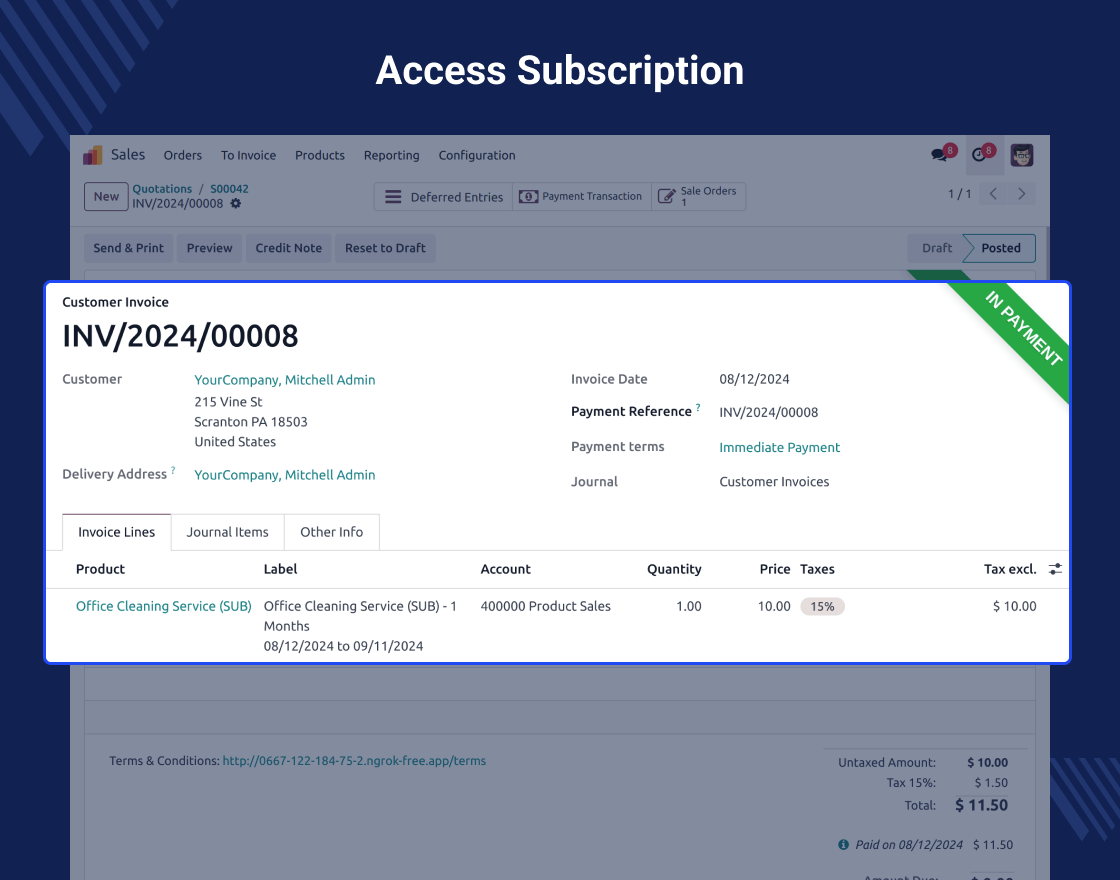Click the Quantity cell 1.00

[x=689, y=606]
